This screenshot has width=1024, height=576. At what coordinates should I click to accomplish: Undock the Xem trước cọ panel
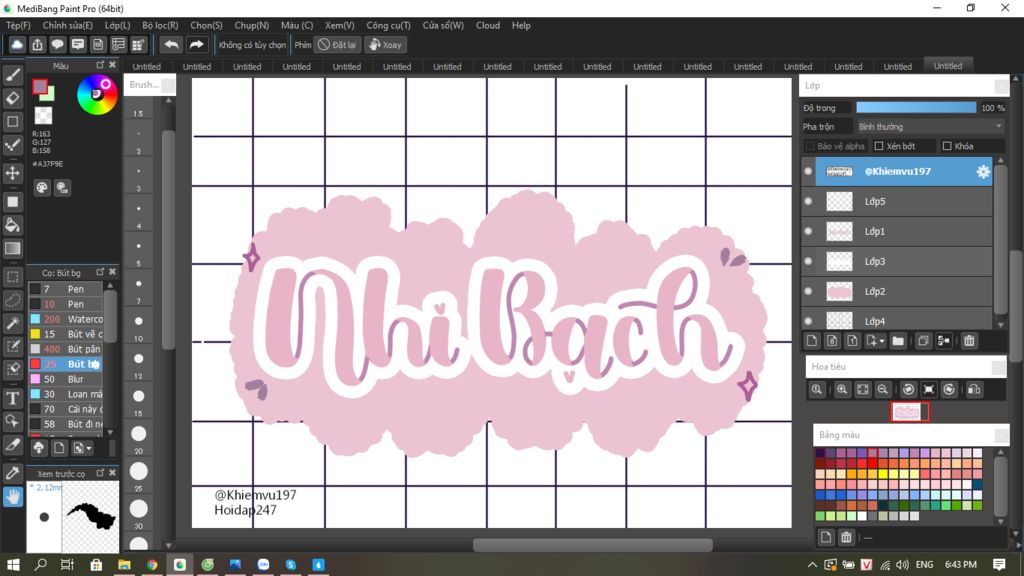point(100,473)
